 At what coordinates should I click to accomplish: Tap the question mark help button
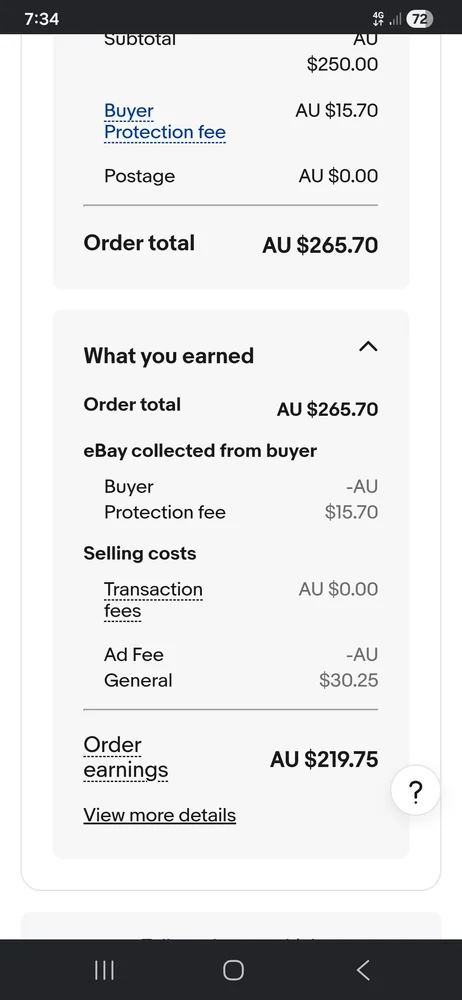pos(415,791)
